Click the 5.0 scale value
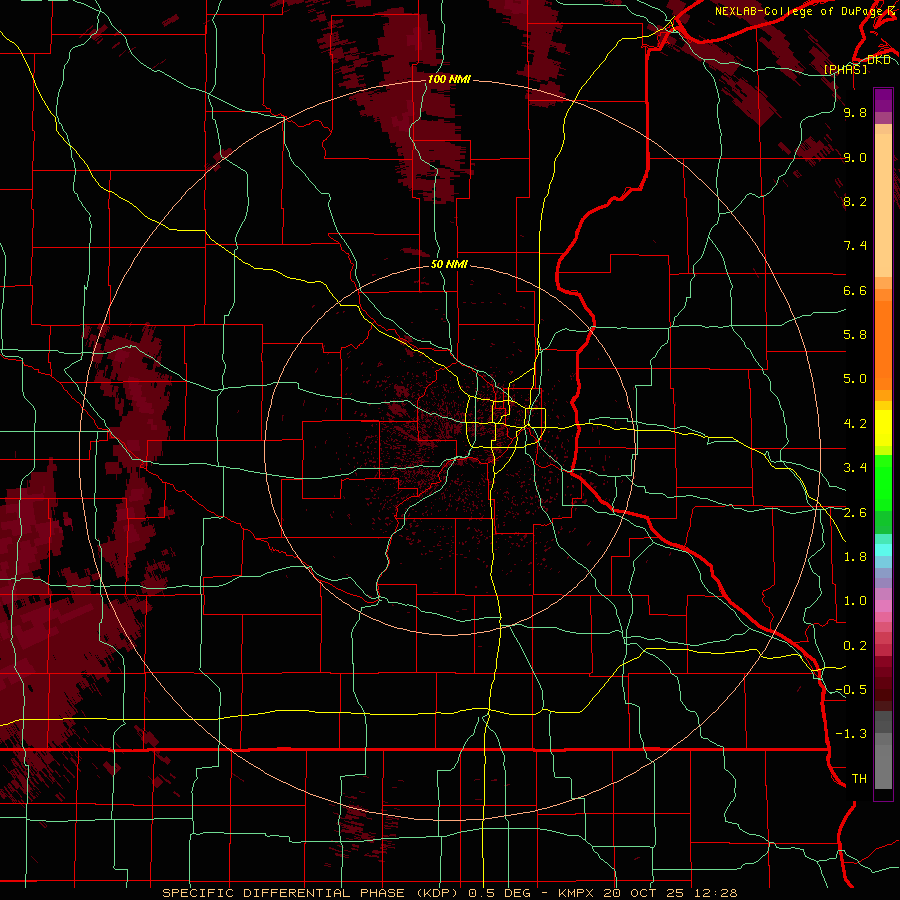The height and width of the screenshot is (900, 900). coord(855,379)
